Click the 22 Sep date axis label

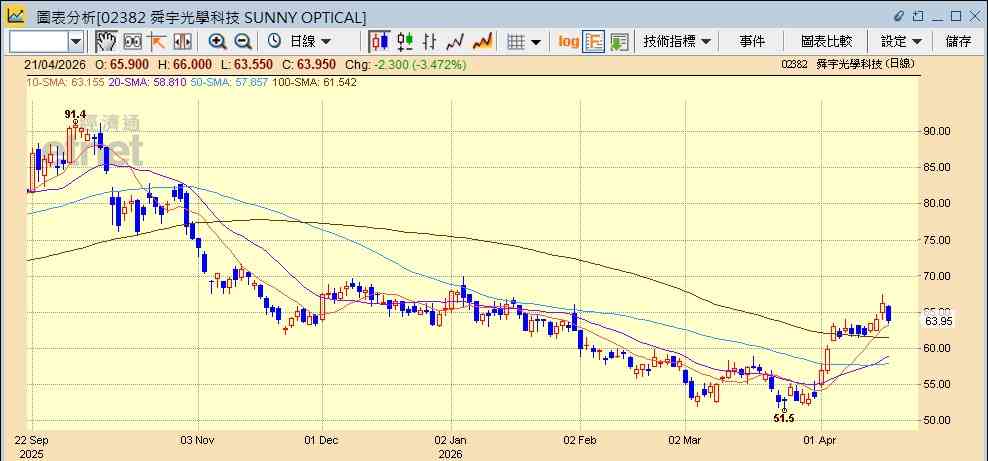30,440
